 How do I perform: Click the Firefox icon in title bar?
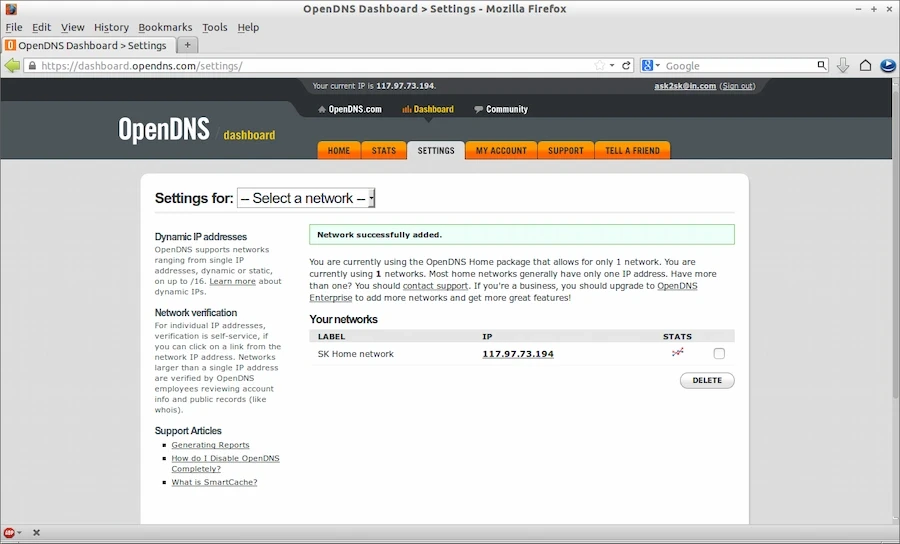pos(11,9)
